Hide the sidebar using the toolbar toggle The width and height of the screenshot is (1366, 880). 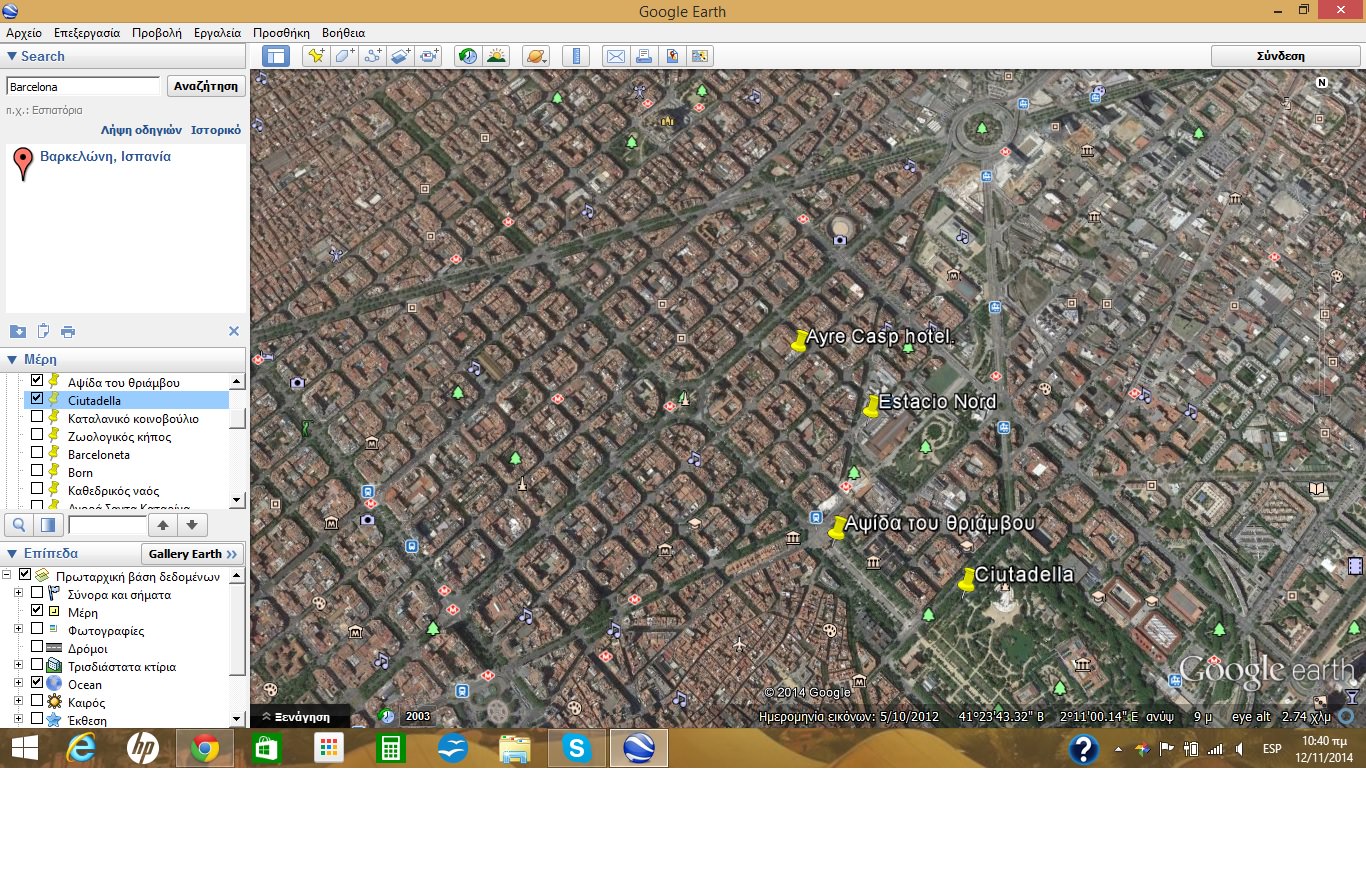[x=275, y=56]
